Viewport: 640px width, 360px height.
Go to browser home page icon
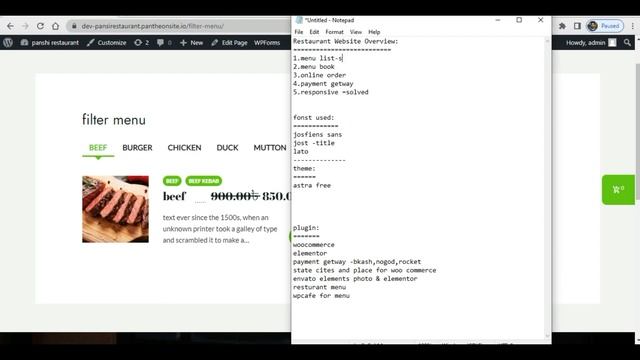[56, 26]
